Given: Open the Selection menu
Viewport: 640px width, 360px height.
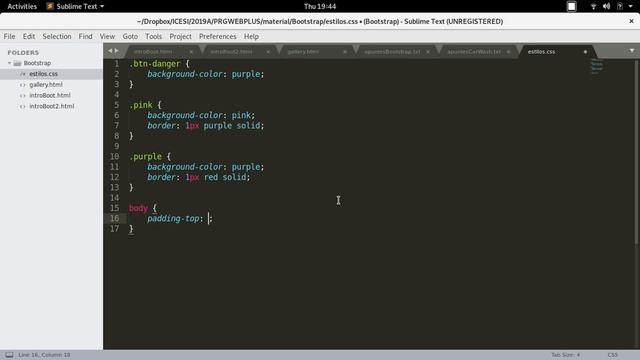Looking at the screenshot, I should click(57, 36).
